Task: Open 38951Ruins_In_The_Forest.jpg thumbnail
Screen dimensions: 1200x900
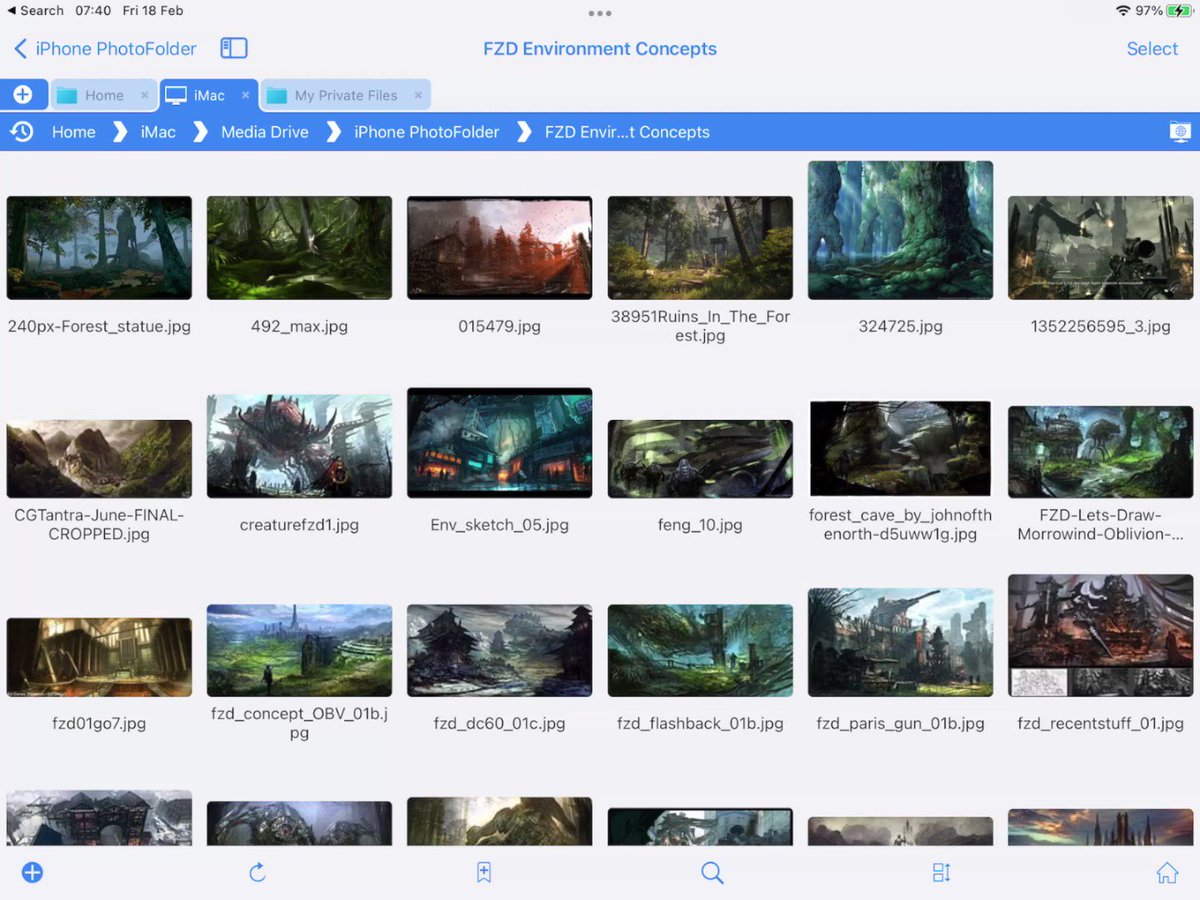Action: tap(700, 248)
